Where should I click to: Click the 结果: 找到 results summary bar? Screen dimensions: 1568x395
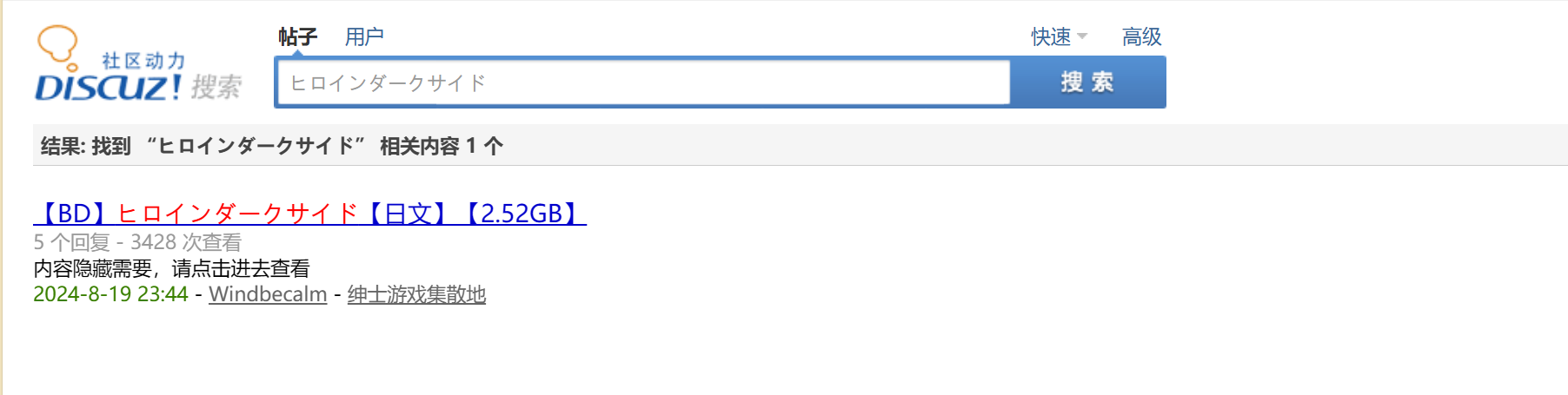pos(800,145)
